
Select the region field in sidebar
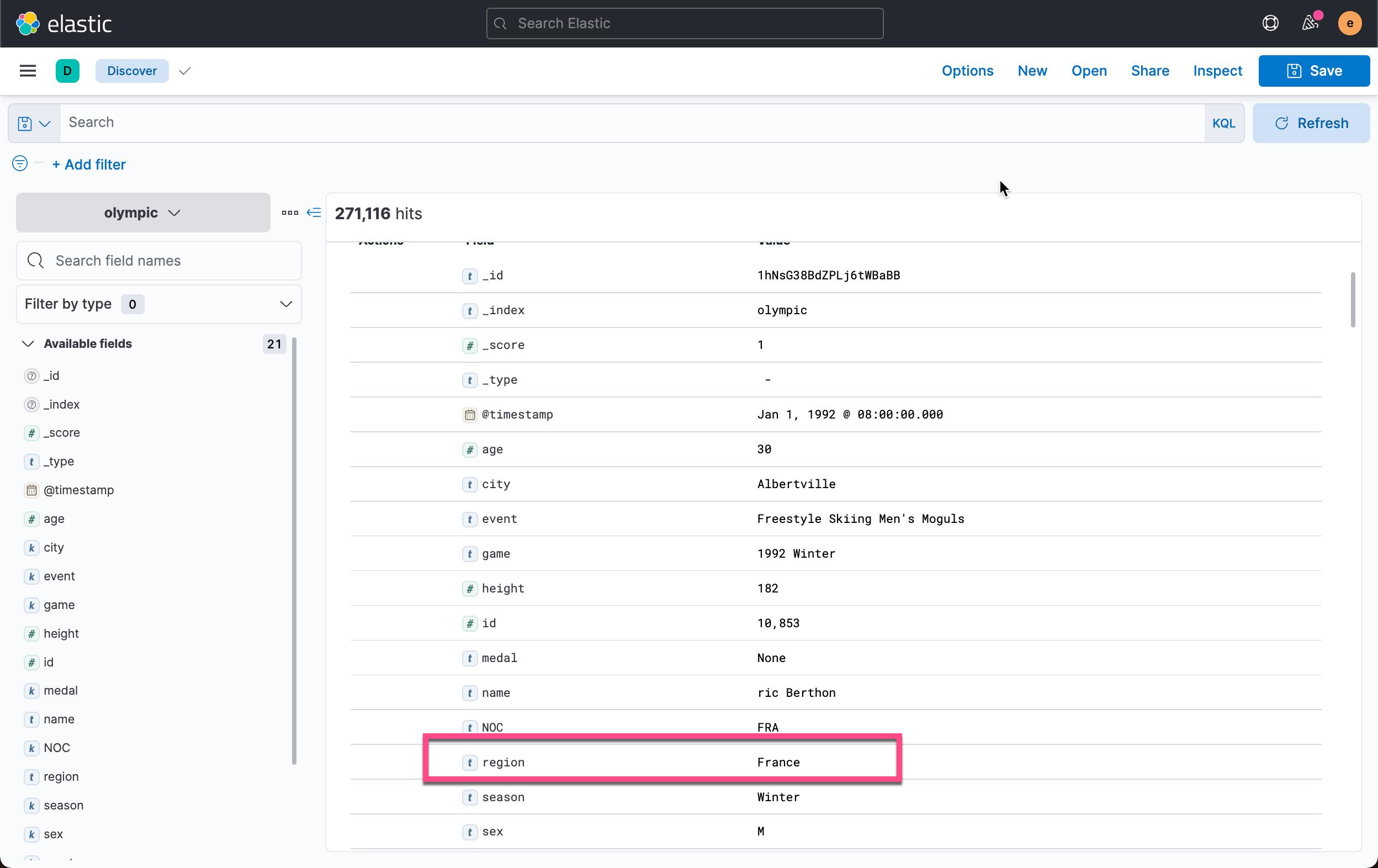61,777
